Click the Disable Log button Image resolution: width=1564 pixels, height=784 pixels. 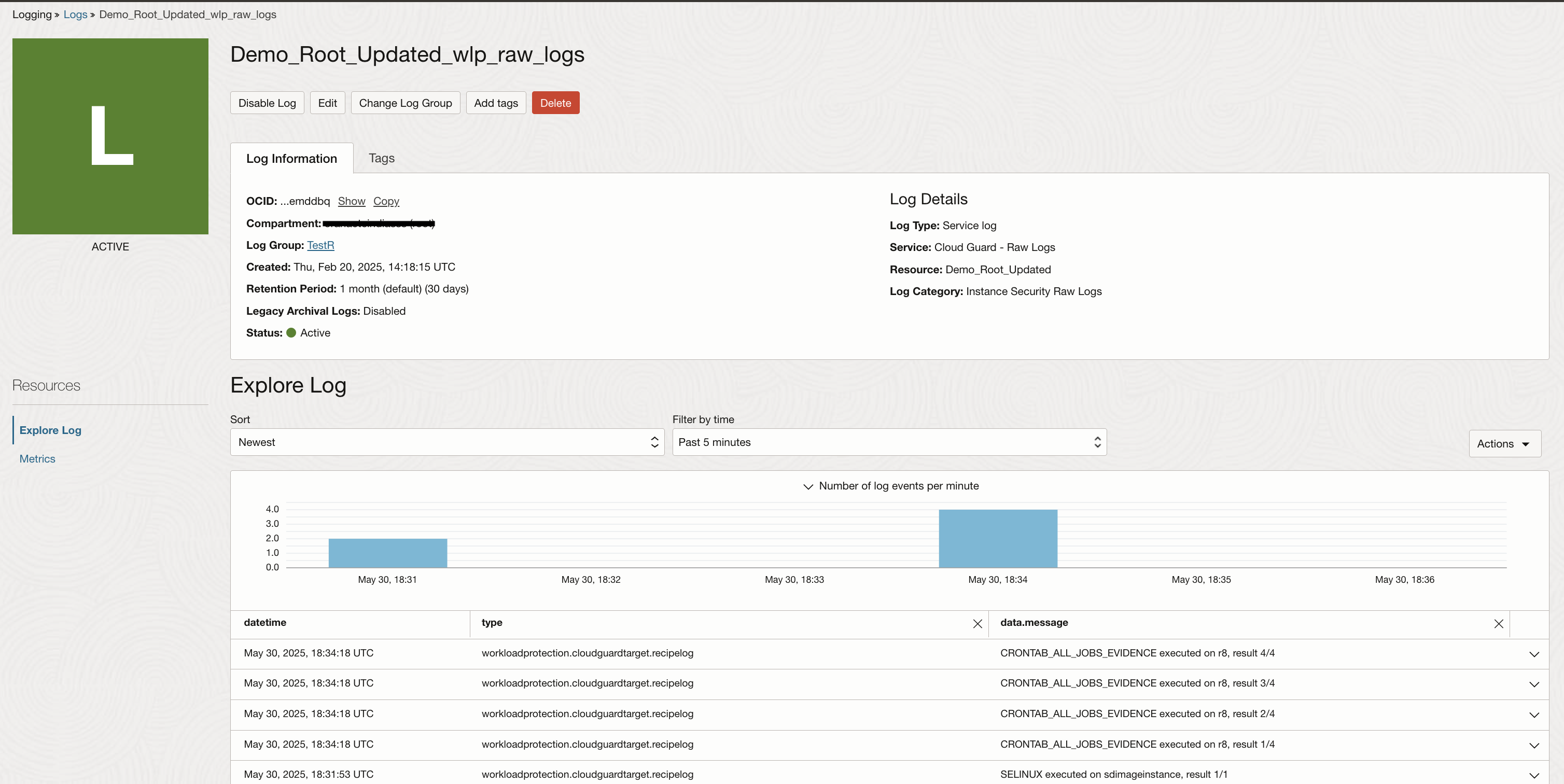(x=267, y=103)
